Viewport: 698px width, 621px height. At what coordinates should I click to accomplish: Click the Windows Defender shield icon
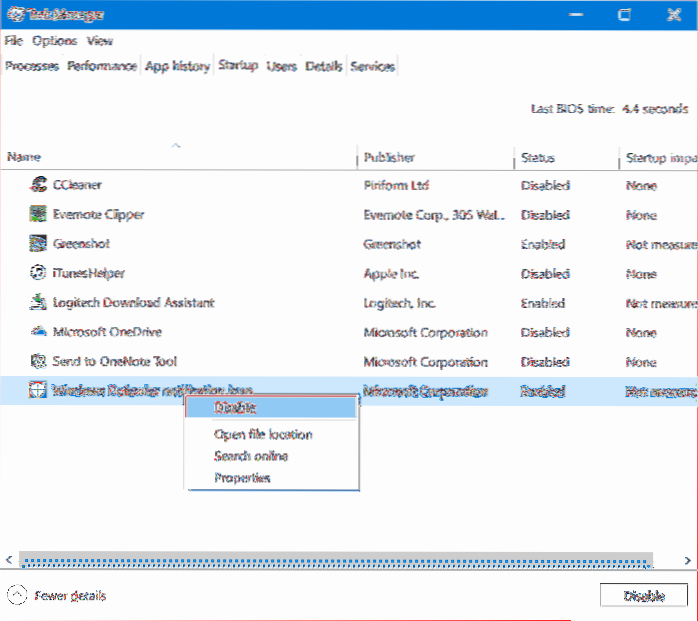tap(38, 391)
